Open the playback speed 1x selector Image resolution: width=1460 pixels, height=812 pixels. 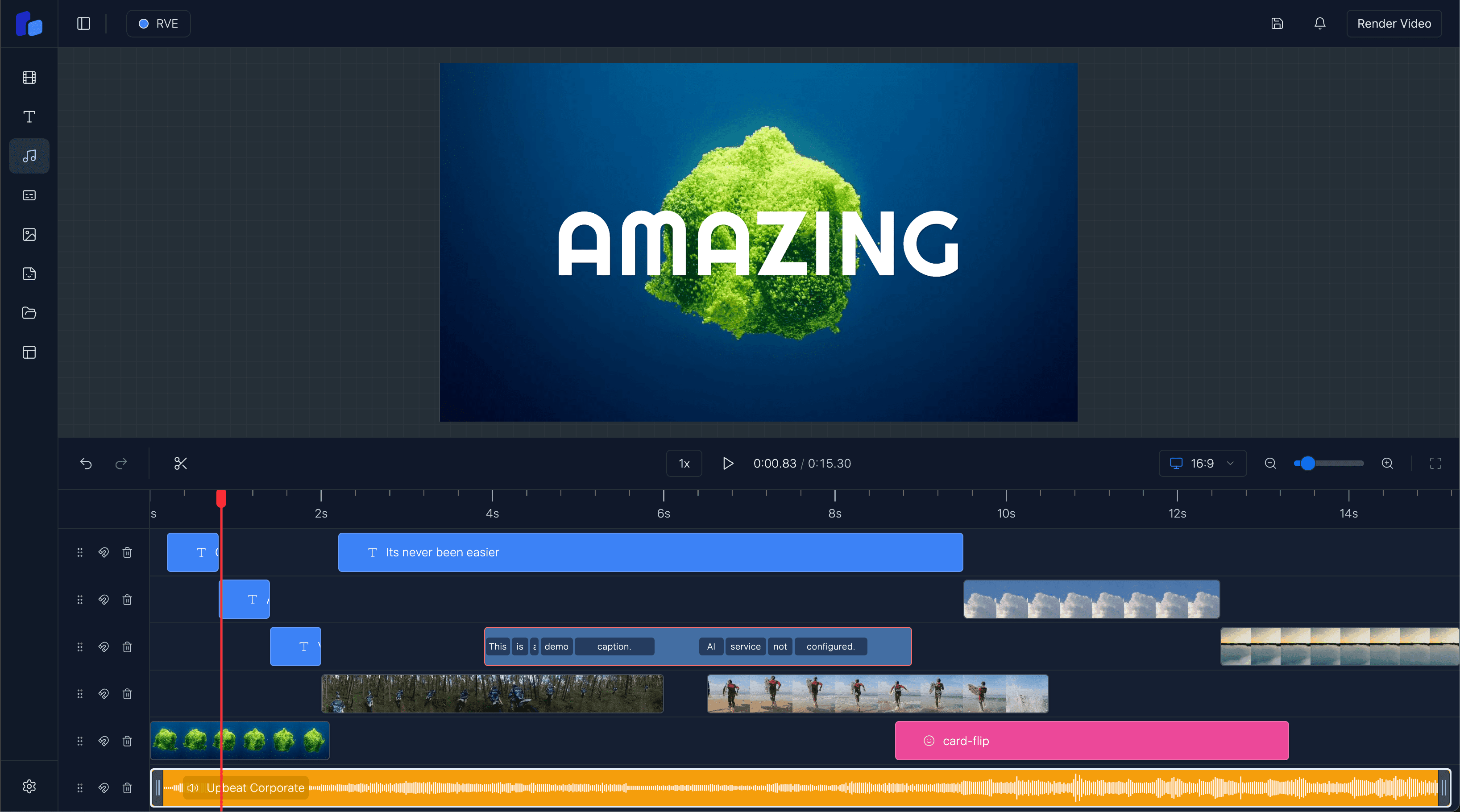[x=684, y=463]
